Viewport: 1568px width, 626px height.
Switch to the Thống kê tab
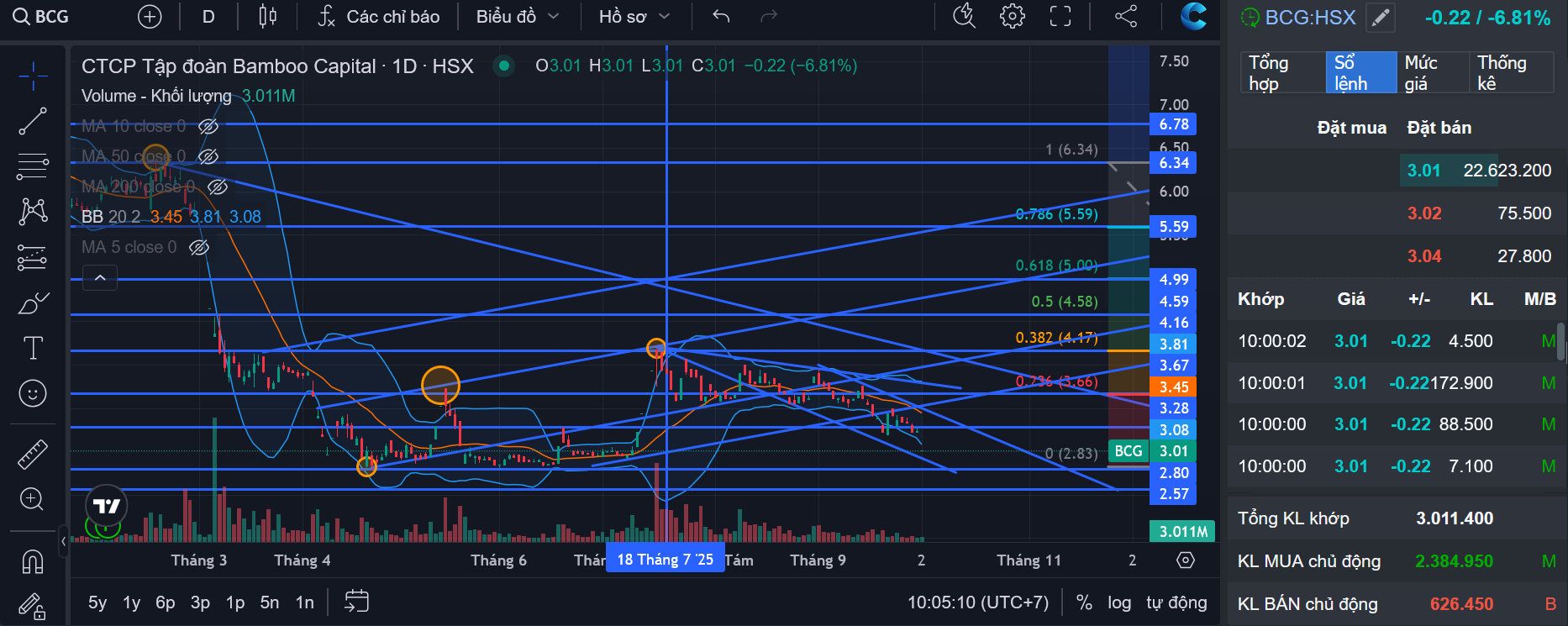click(x=1511, y=73)
